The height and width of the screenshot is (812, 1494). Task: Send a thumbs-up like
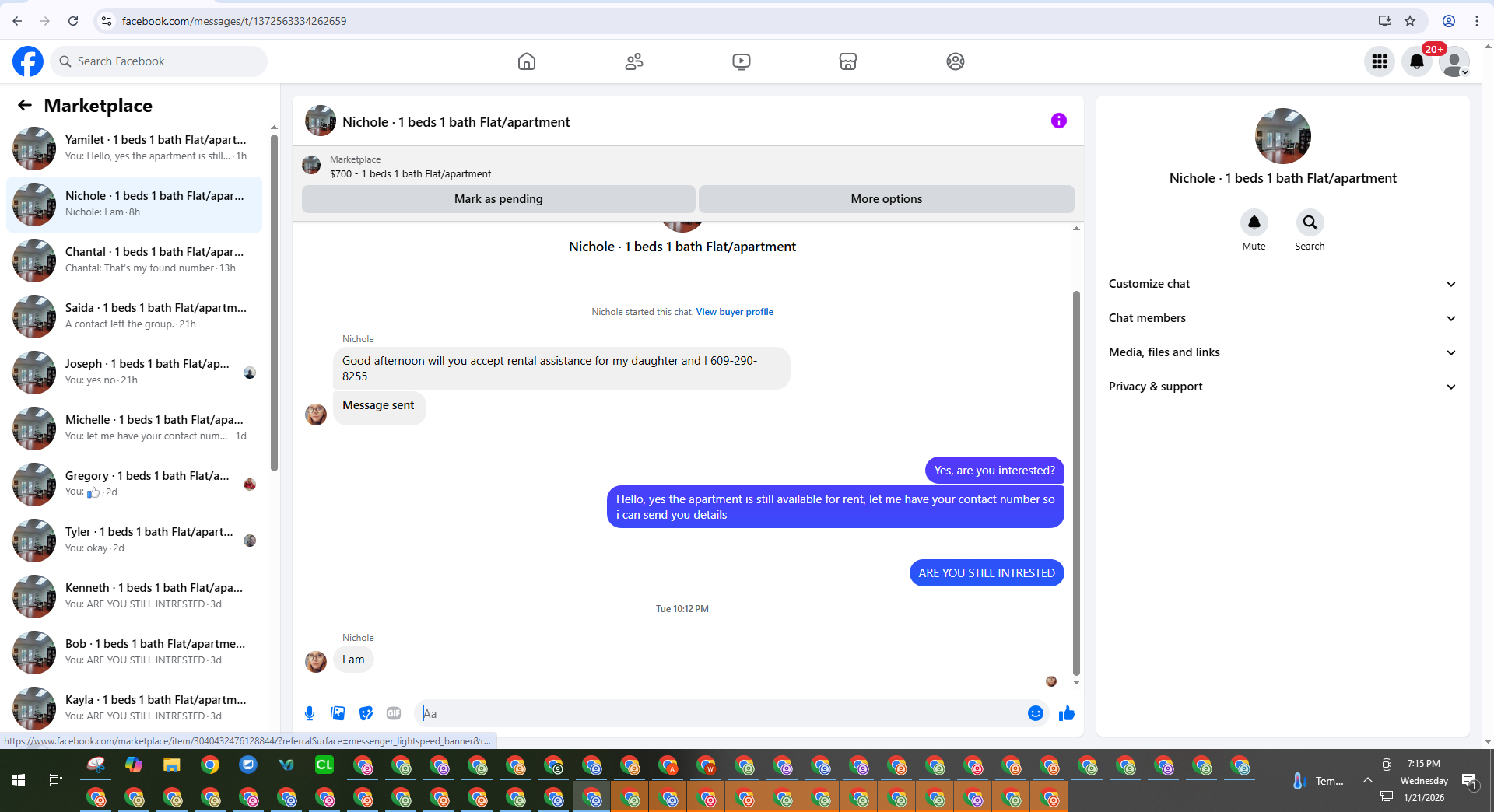[1066, 713]
